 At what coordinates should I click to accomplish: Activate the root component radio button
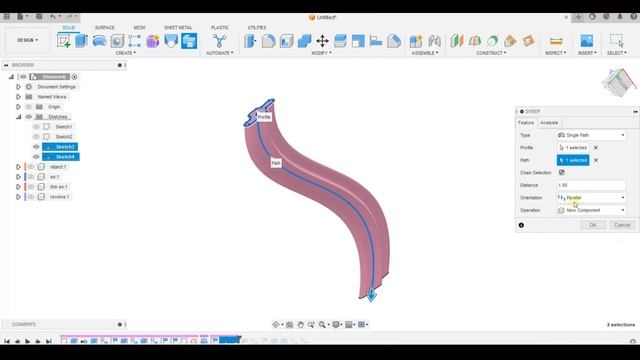tap(74, 77)
